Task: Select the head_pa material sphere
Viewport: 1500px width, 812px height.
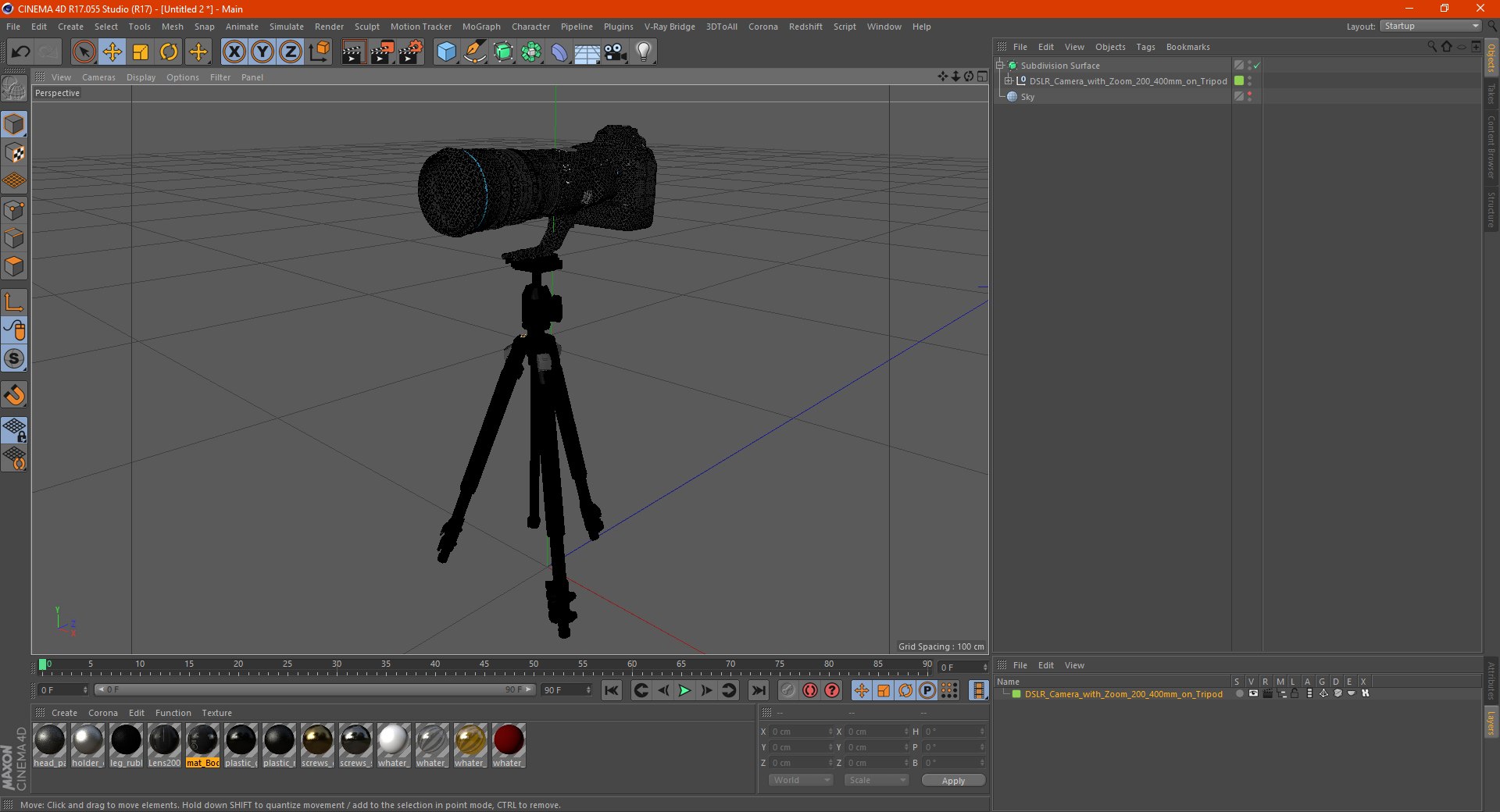Action: pos(49,739)
